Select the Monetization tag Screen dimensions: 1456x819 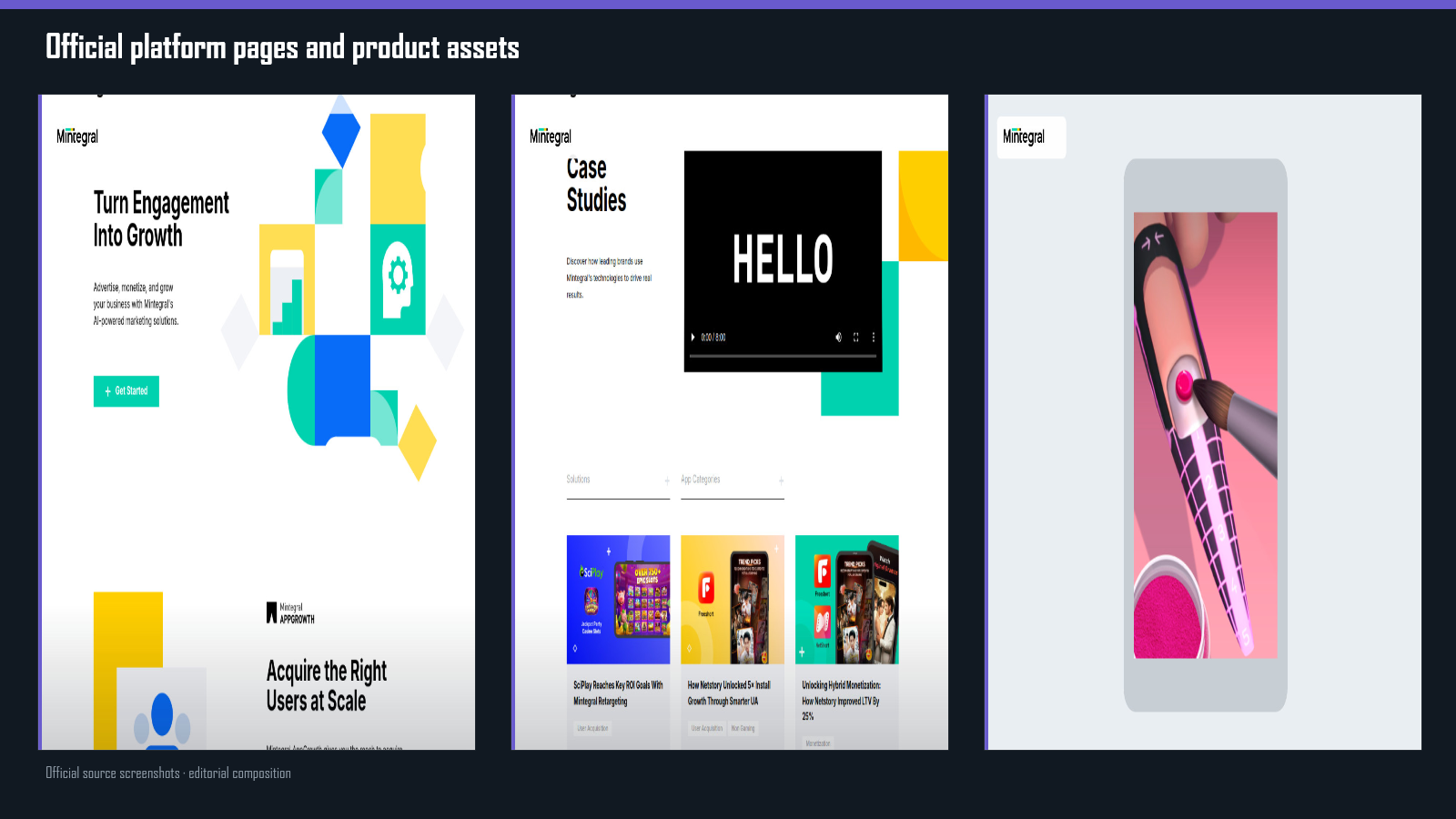point(818,743)
